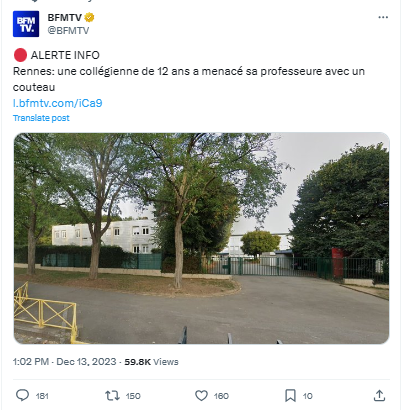
Task: Click the reply speech bubble icon
Action: click(23, 396)
